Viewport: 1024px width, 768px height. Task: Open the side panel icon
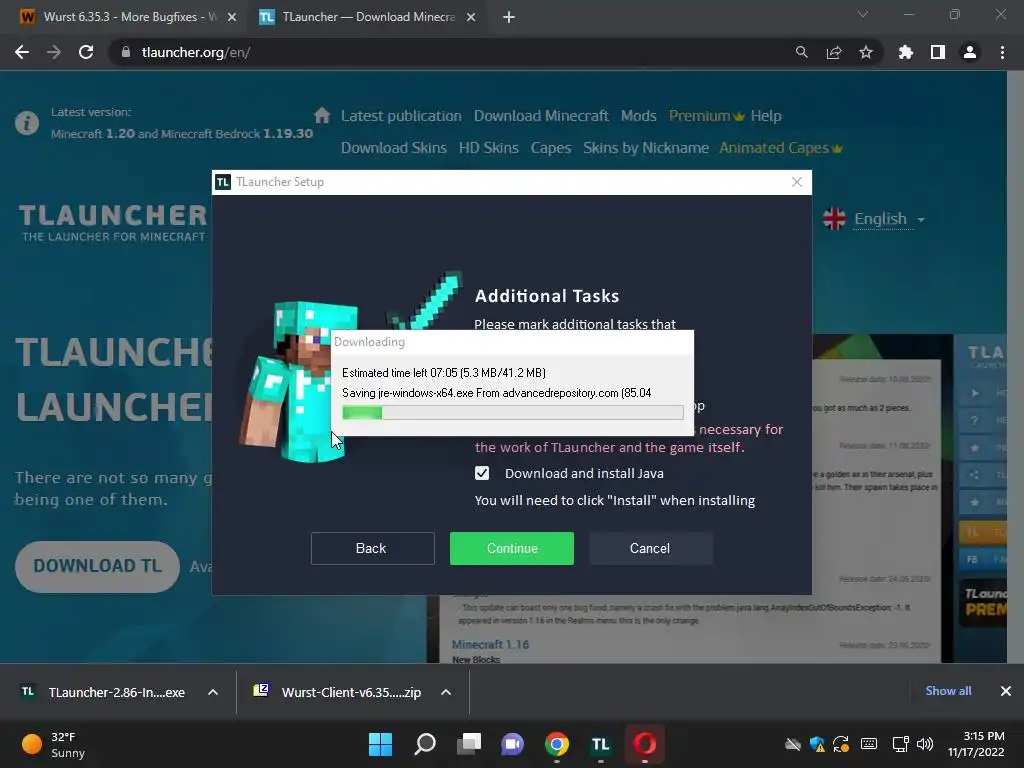coord(938,52)
